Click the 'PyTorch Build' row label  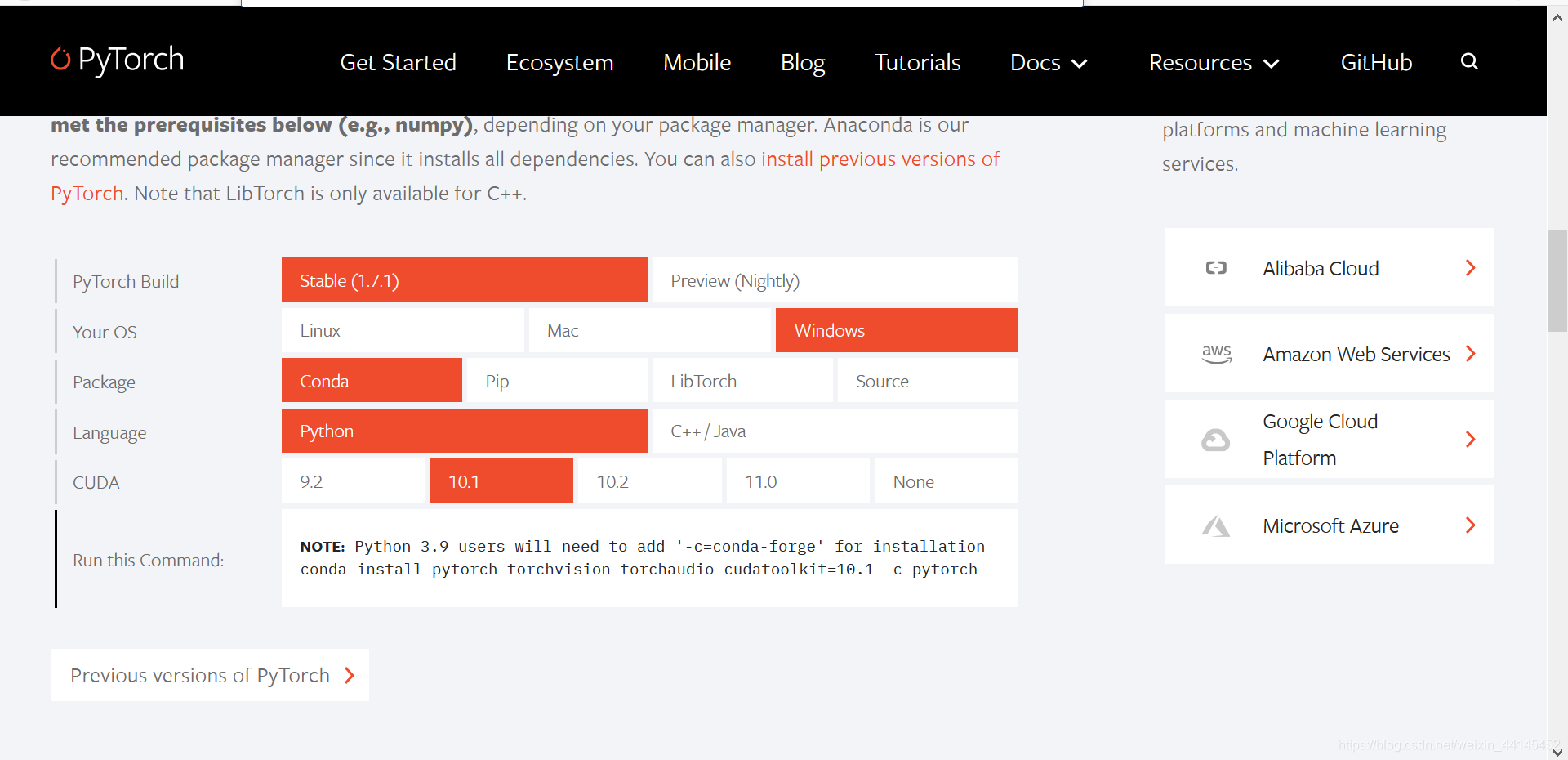tap(126, 282)
